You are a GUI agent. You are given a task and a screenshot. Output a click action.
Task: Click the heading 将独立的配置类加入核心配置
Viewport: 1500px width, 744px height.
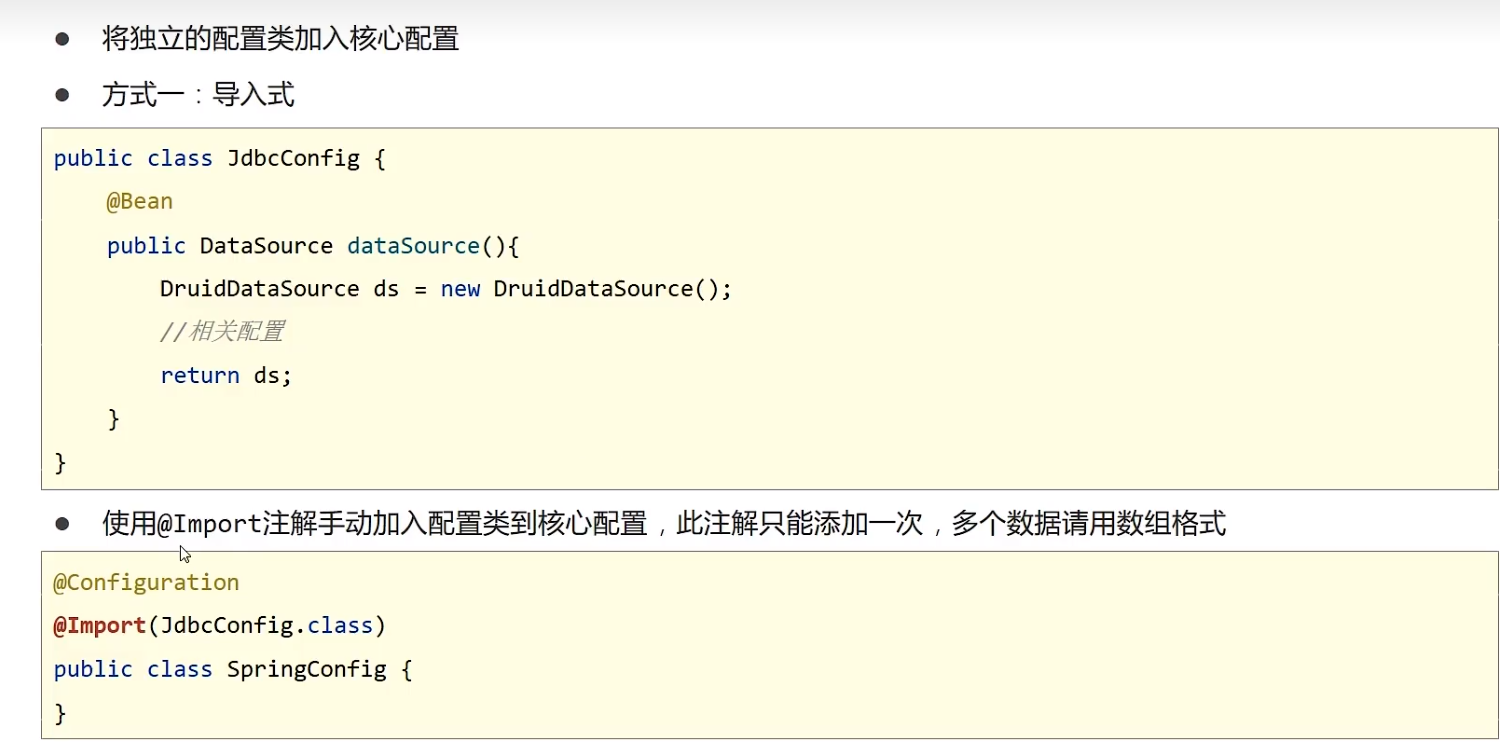pos(280,39)
